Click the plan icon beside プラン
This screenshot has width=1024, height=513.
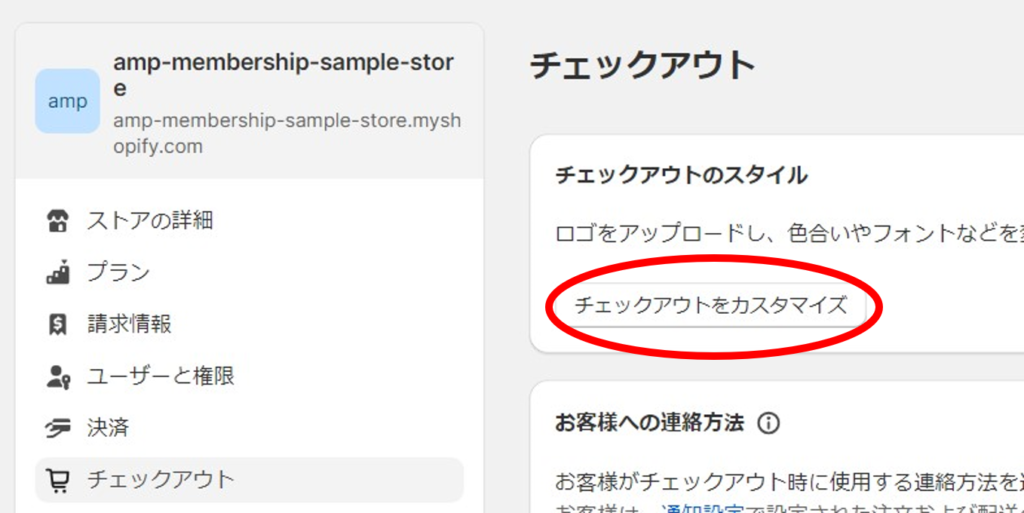58,273
